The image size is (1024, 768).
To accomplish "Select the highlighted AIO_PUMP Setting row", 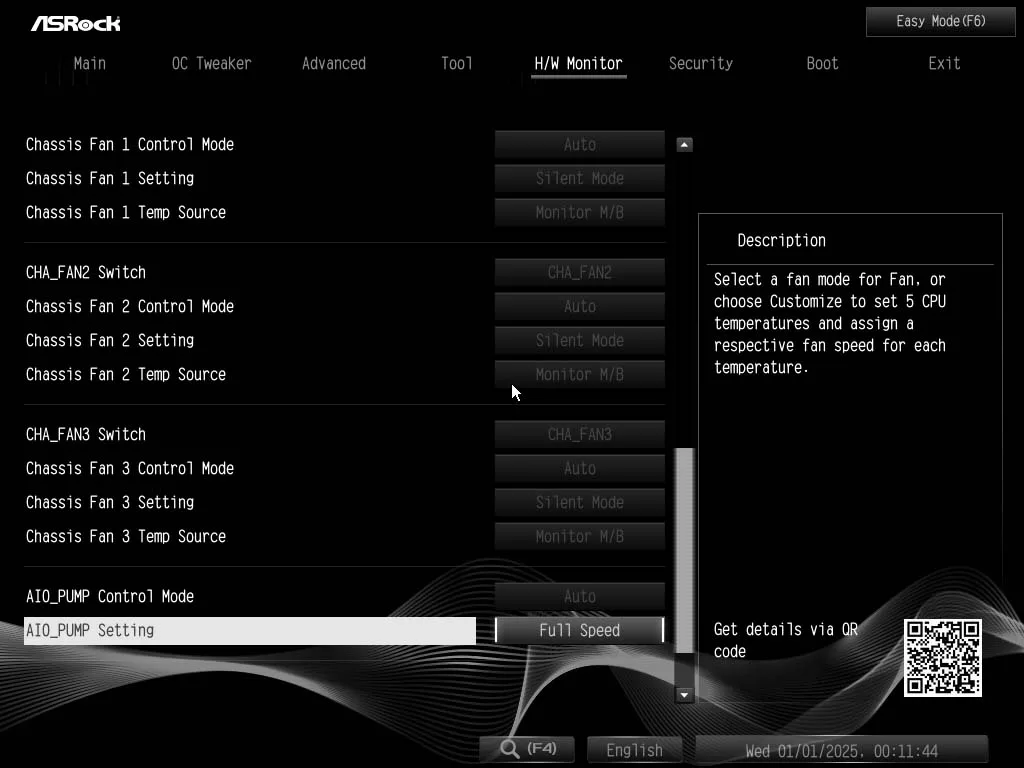I will pos(249,631).
